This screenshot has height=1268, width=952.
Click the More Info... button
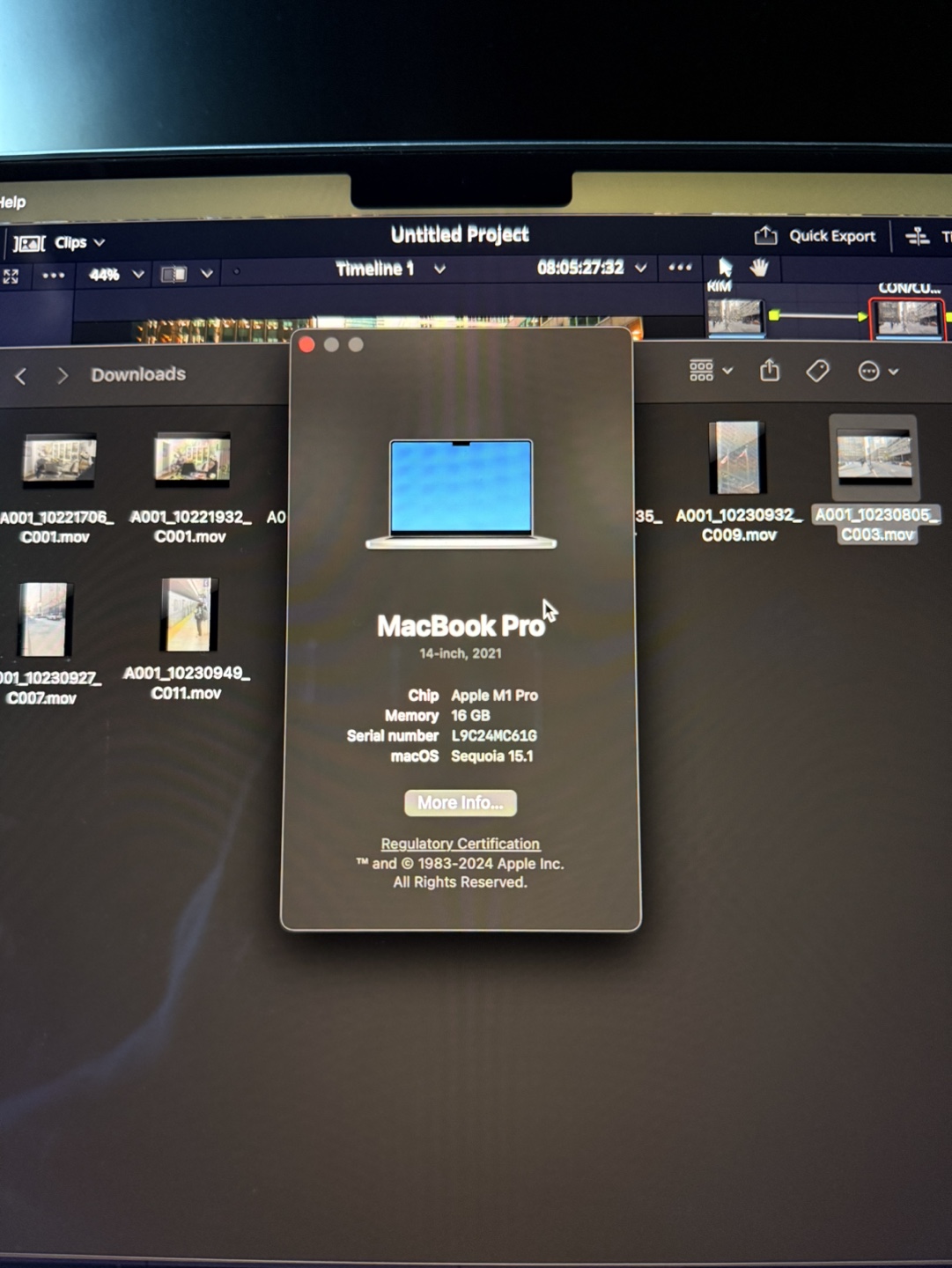[x=461, y=803]
